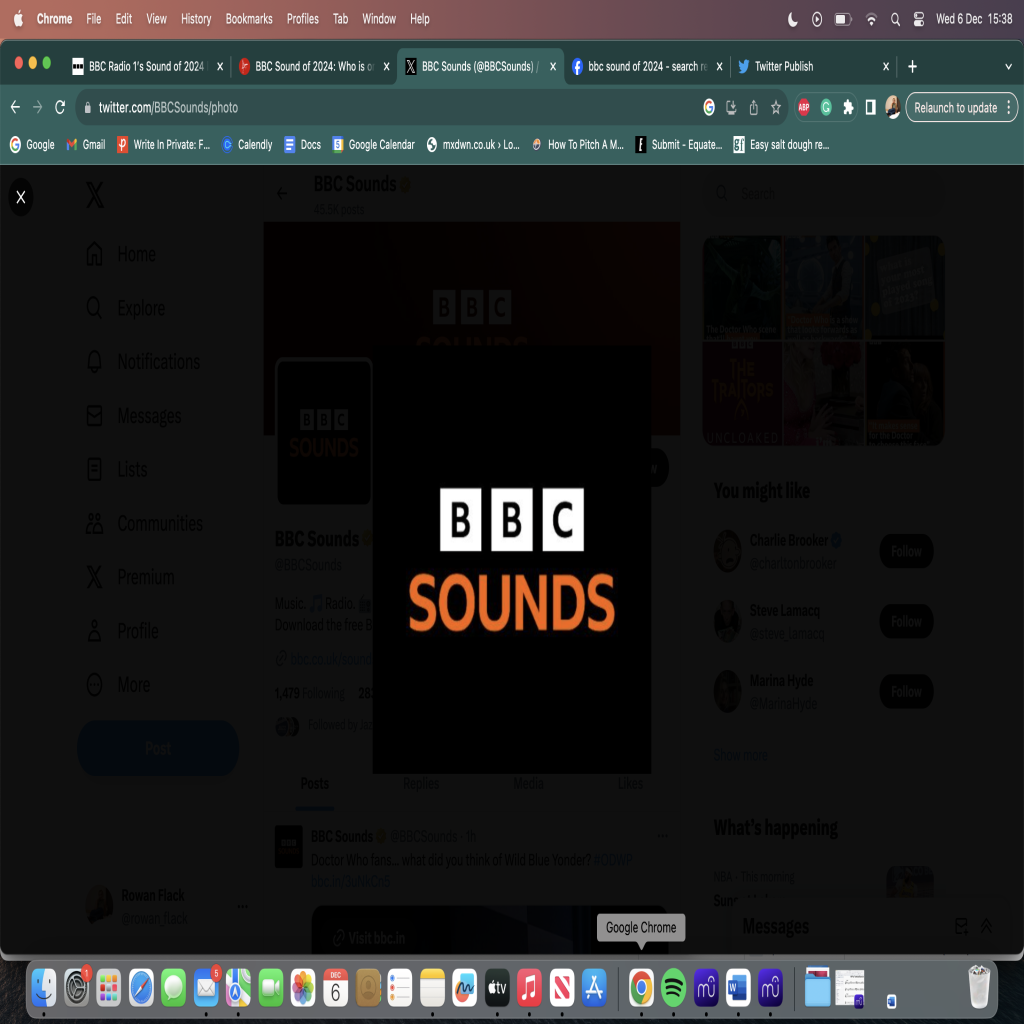The width and height of the screenshot is (1024, 1024).
Task: Open macOS Control Centre toggles
Action: coord(918,19)
